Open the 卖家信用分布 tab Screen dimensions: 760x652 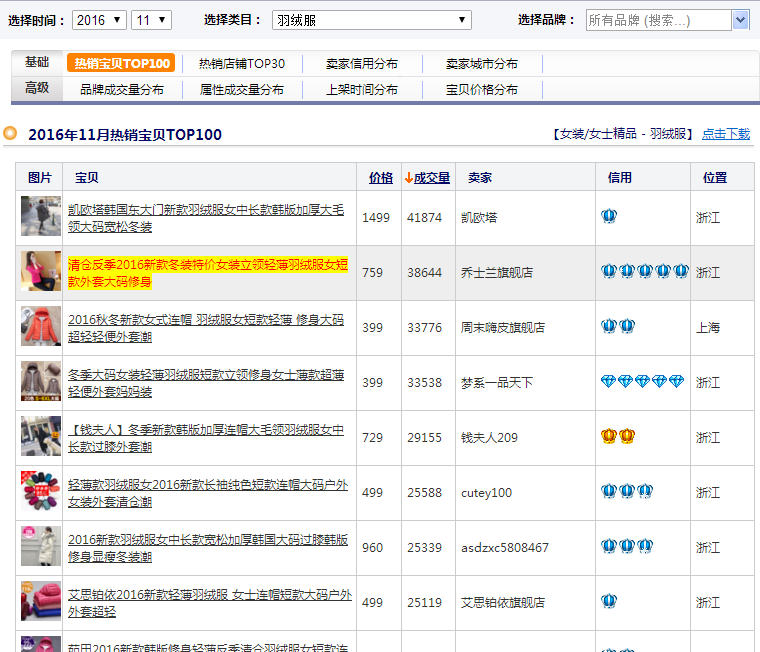tap(361, 64)
